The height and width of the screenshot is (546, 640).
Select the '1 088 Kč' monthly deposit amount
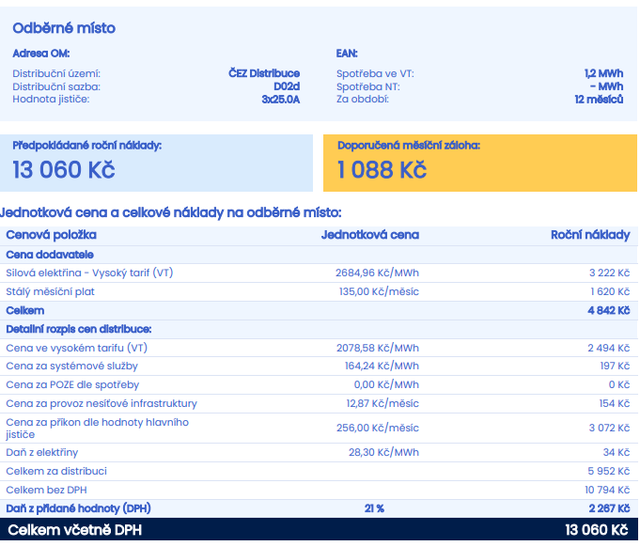[382, 170]
